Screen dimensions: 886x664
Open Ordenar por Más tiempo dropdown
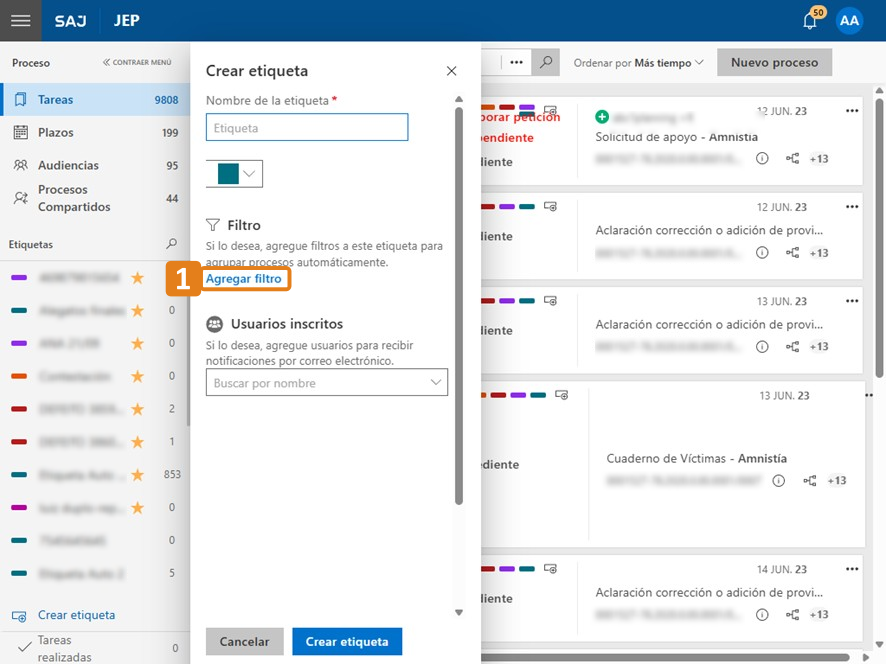639,62
